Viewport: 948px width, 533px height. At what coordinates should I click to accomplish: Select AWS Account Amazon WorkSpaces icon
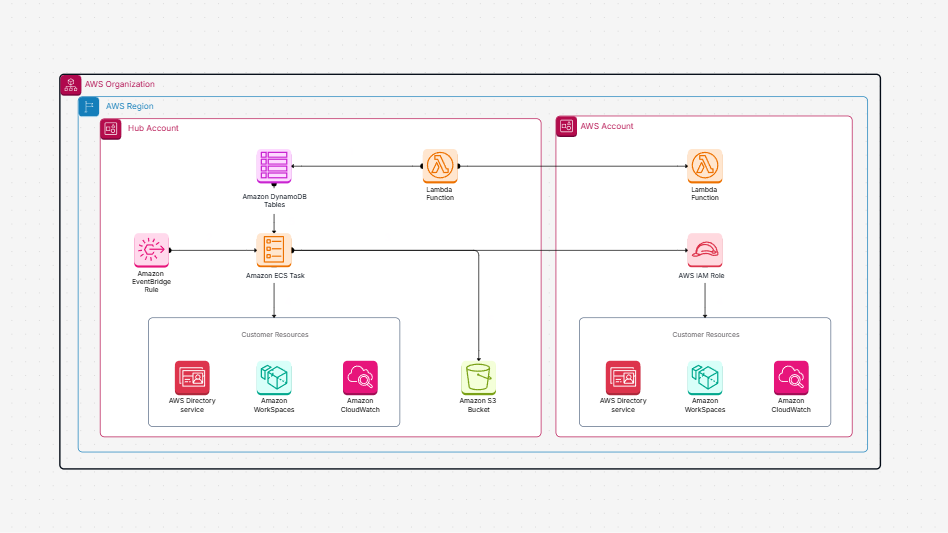705,378
